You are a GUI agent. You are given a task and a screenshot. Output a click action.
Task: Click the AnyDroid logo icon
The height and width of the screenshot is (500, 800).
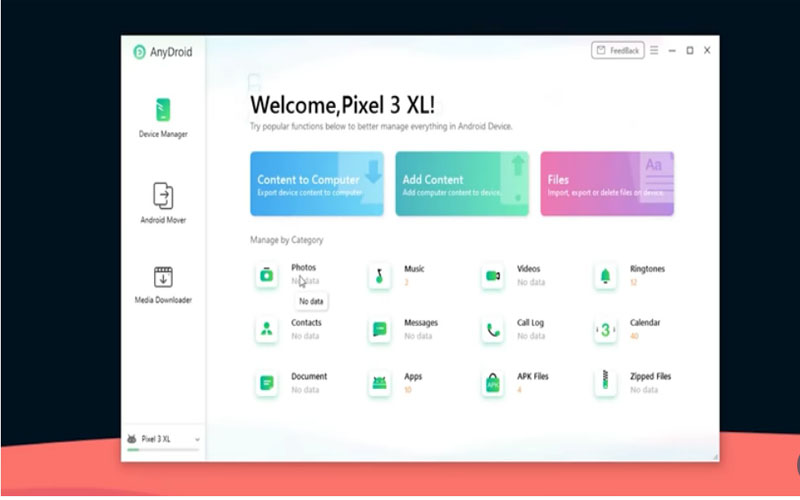[x=139, y=52]
